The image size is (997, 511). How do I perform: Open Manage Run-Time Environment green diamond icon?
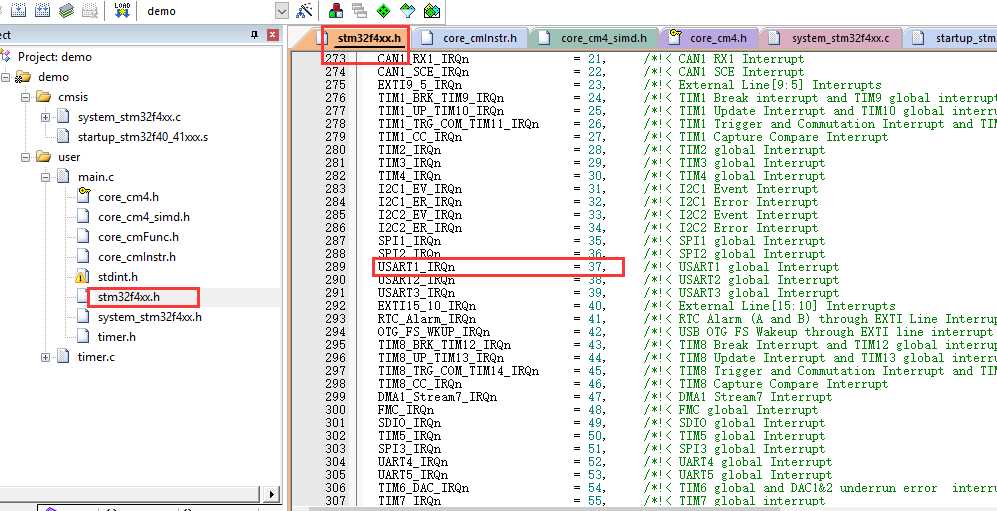coord(383,10)
